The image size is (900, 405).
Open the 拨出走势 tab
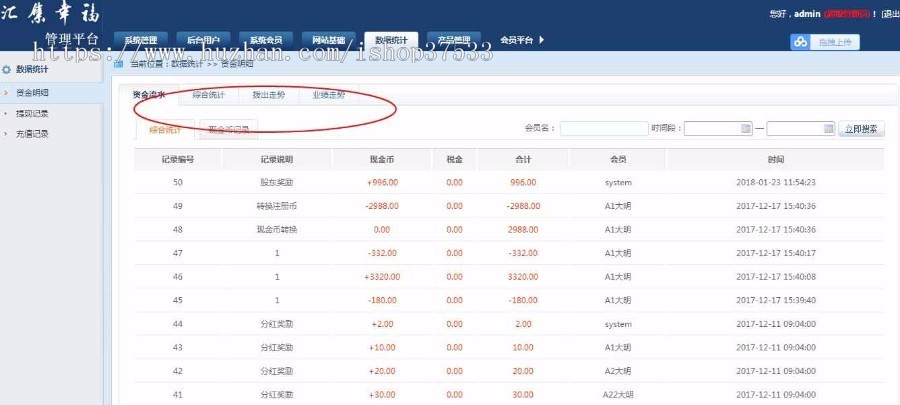coord(269,95)
